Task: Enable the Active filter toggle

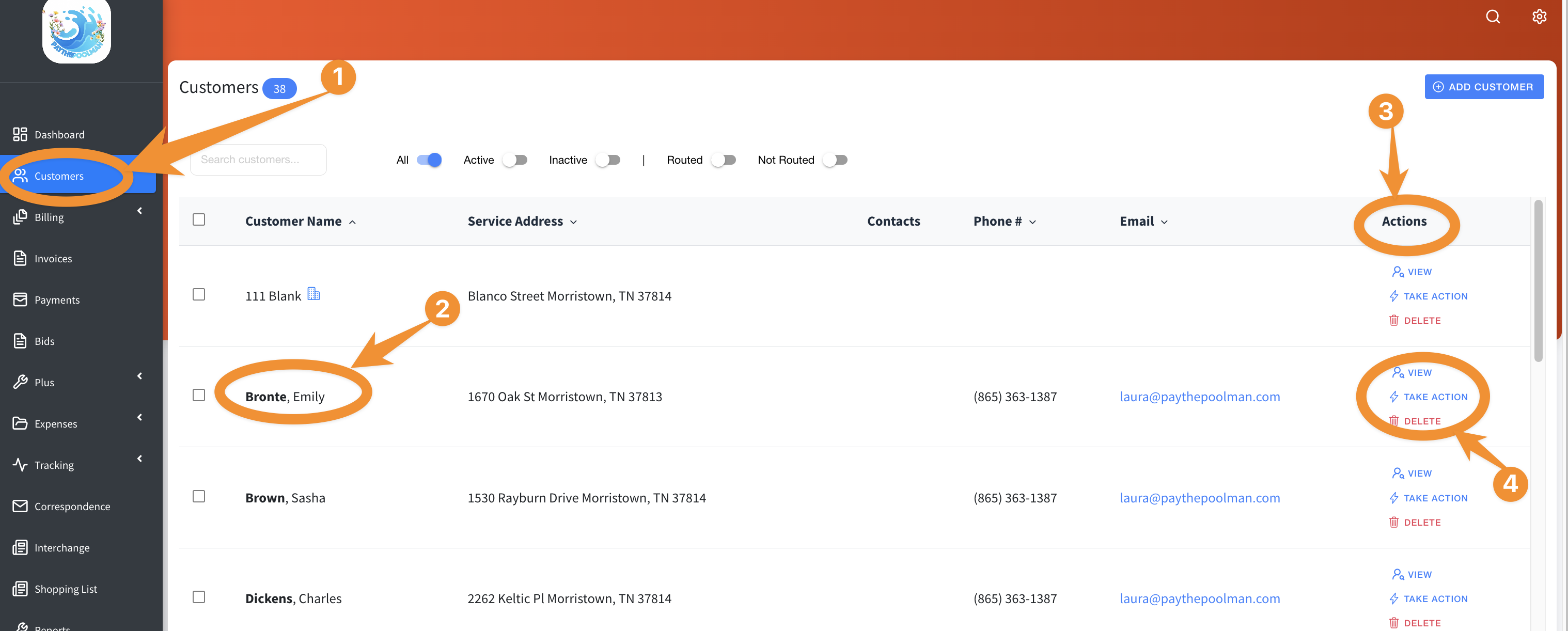Action: coord(515,160)
